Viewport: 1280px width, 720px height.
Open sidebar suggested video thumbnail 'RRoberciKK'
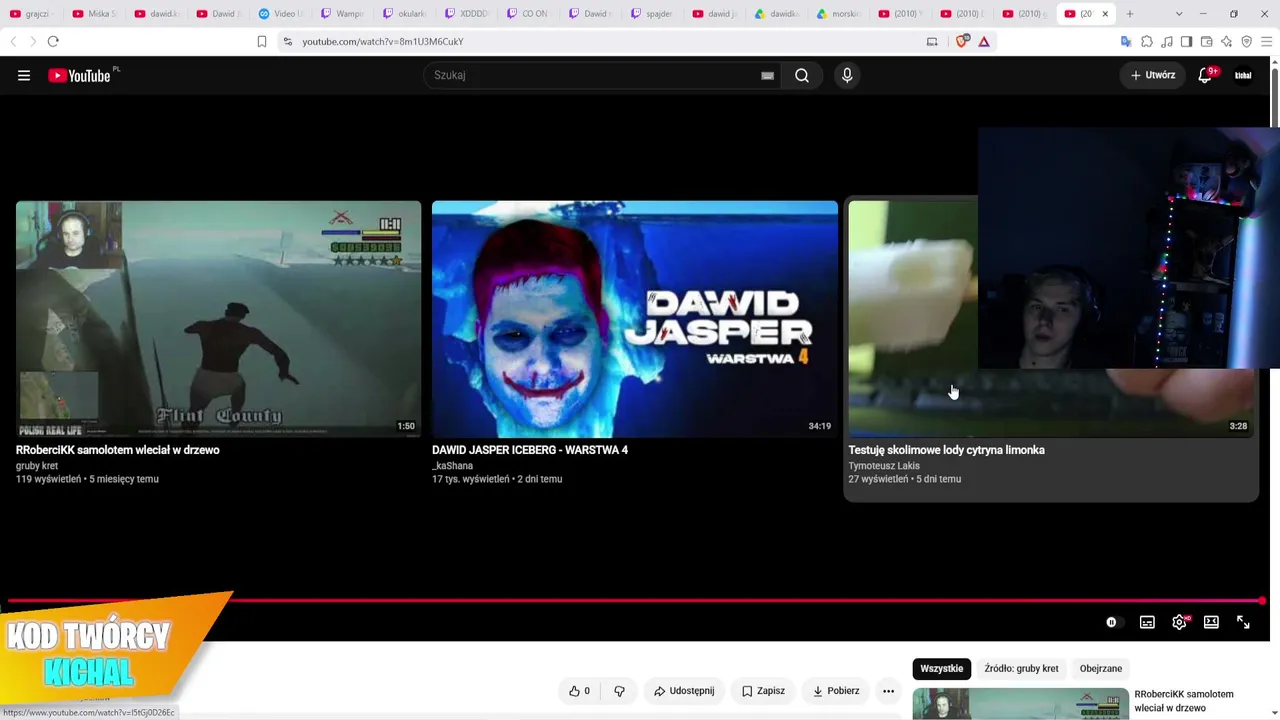click(x=1021, y=704)
